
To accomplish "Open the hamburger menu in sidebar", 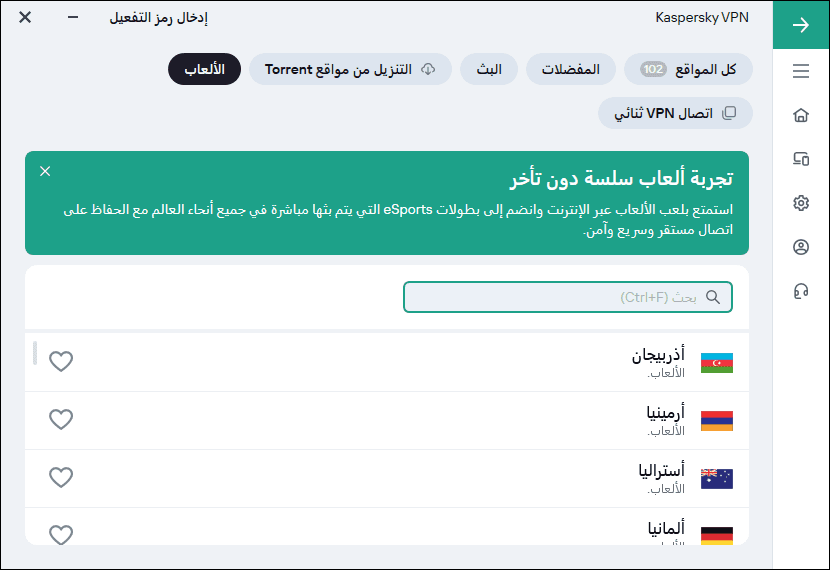I will click(x=801, y=71).
